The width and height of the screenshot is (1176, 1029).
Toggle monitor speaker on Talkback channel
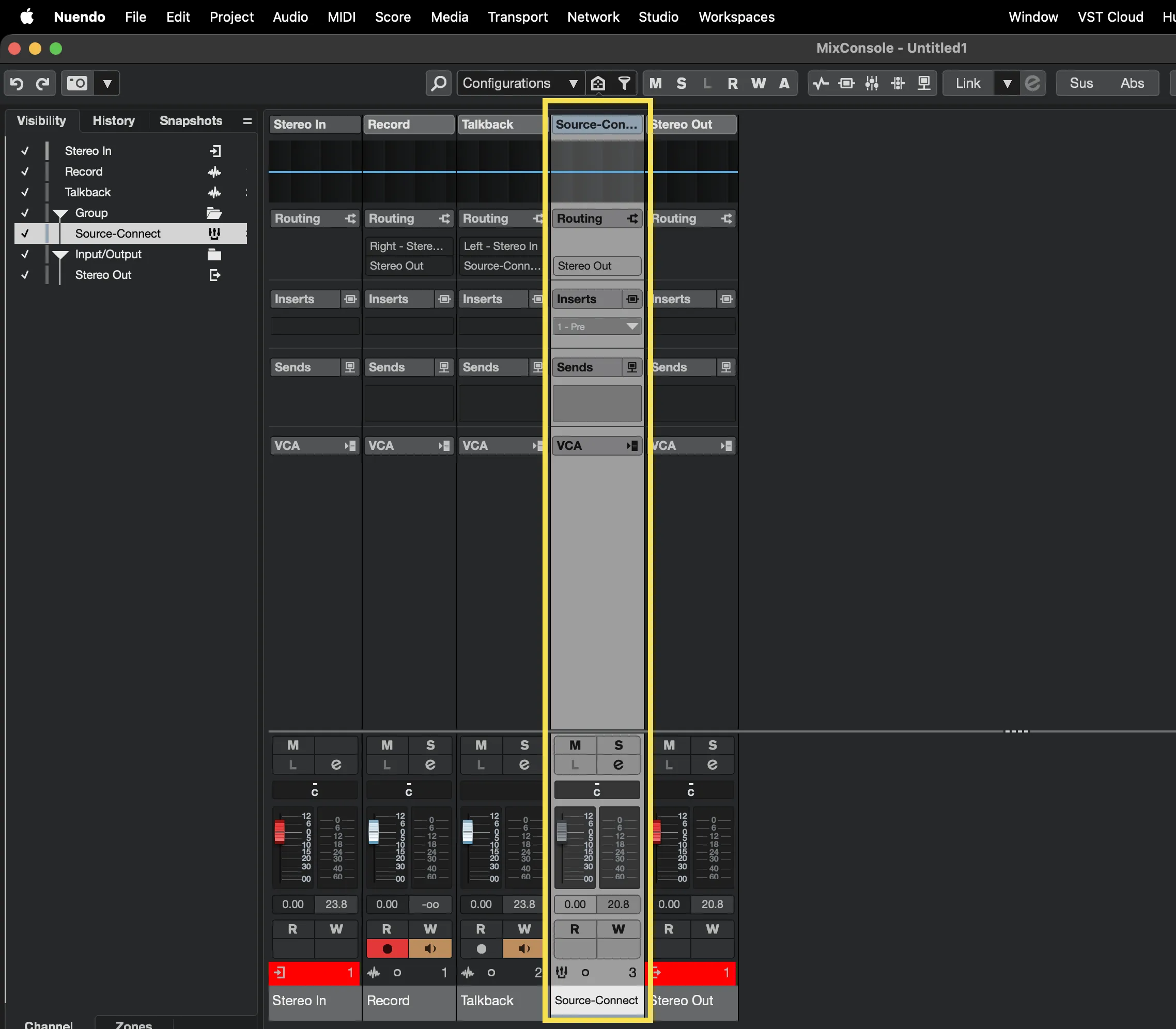pos(524,949)
